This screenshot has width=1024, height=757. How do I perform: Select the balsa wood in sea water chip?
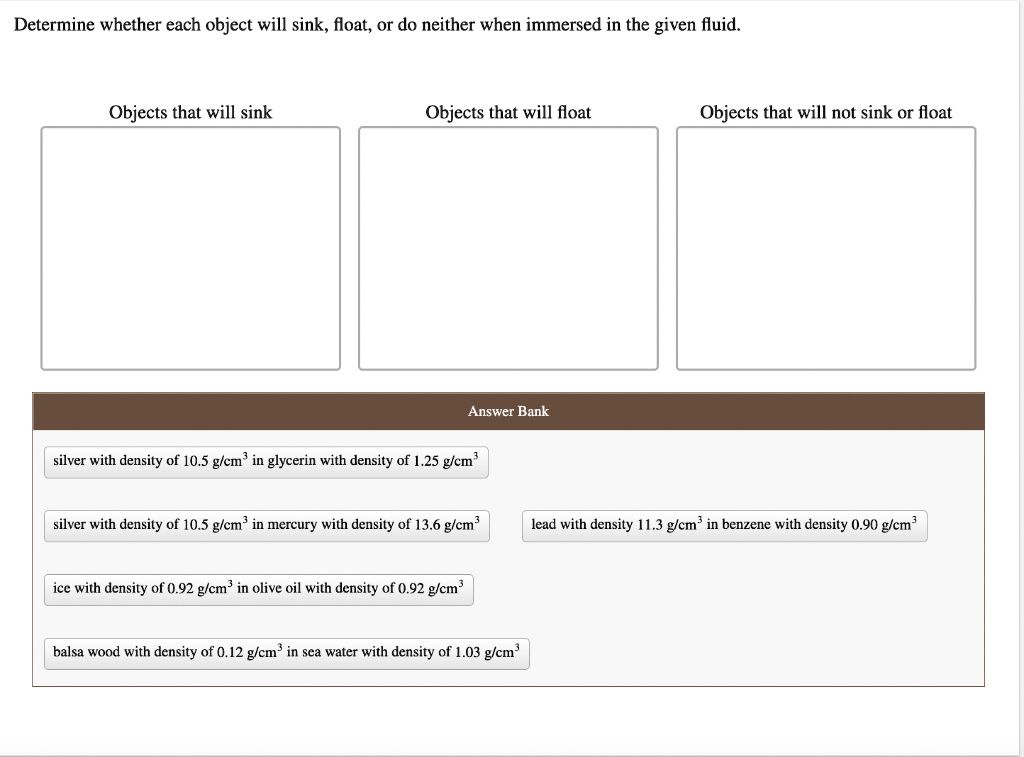point(286,653)
